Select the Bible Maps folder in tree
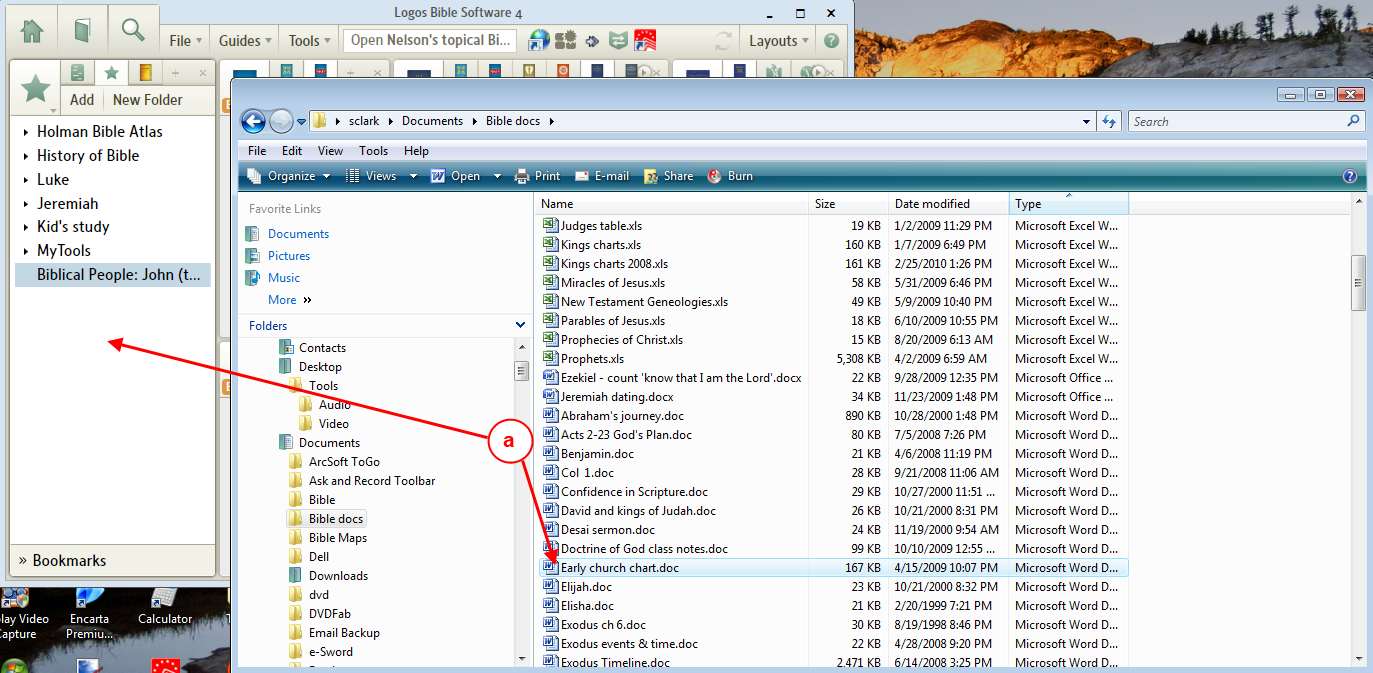 [338, 538]
